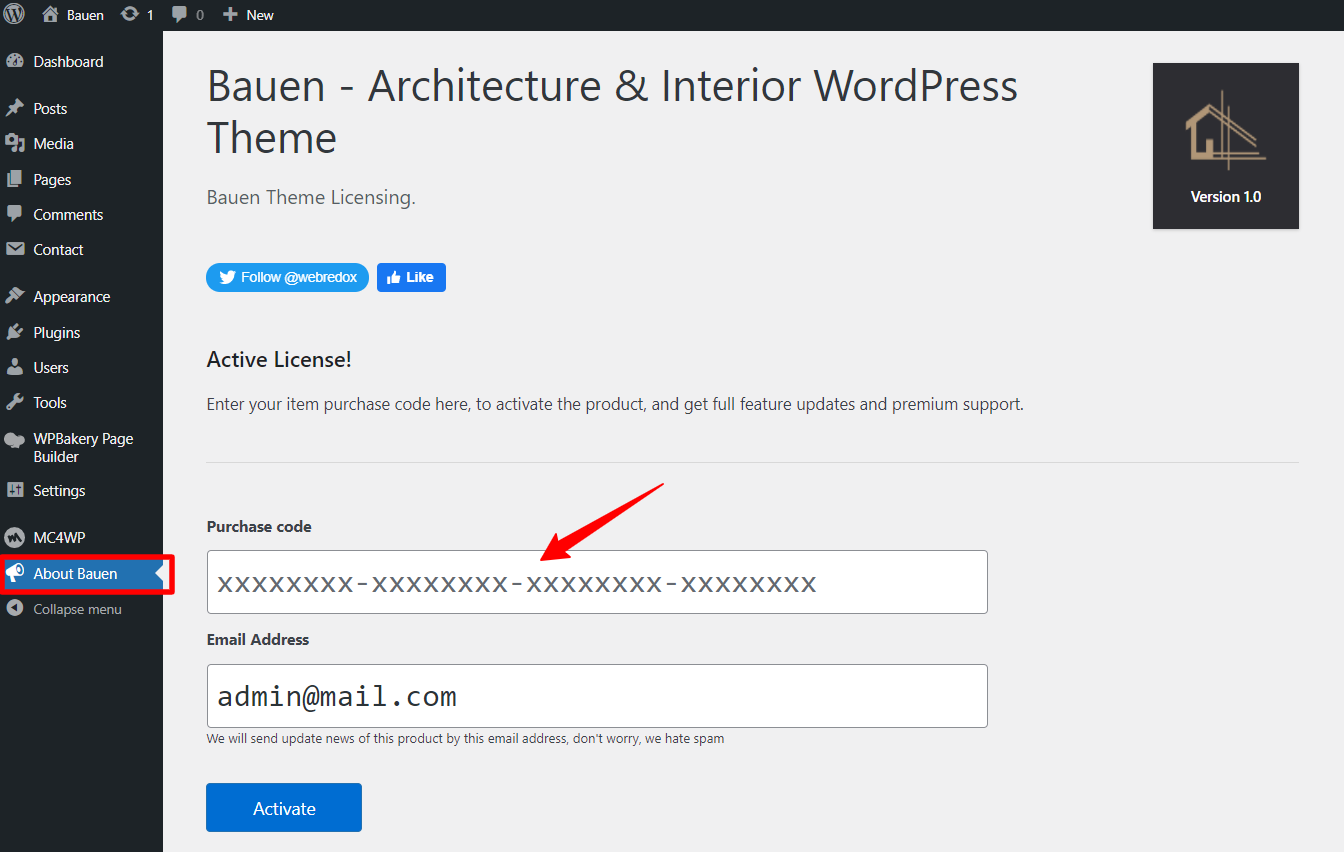Click the Collapse menu arrow icon

coord(15,608)
